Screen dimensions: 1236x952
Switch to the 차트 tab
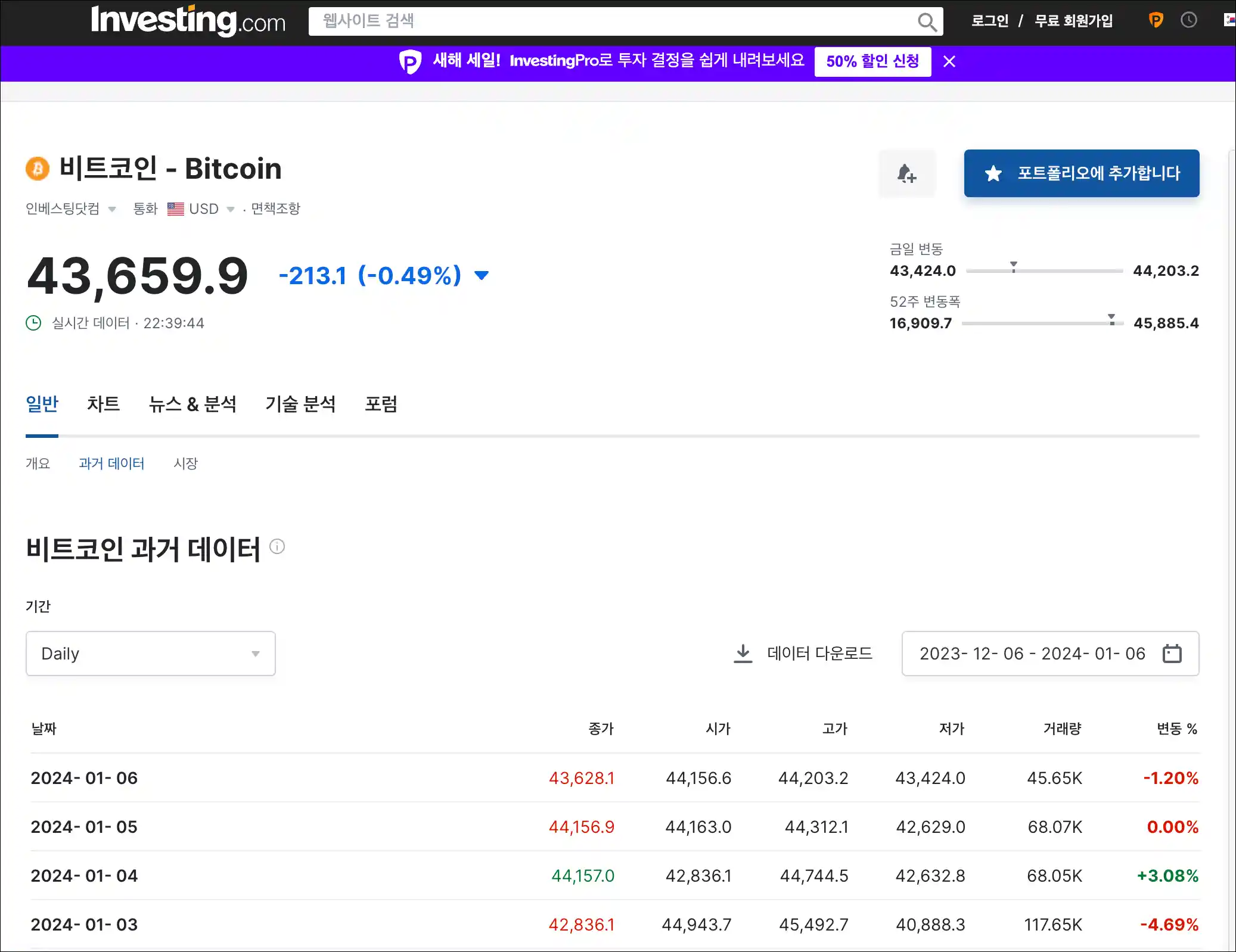click(x=103, y=404)
